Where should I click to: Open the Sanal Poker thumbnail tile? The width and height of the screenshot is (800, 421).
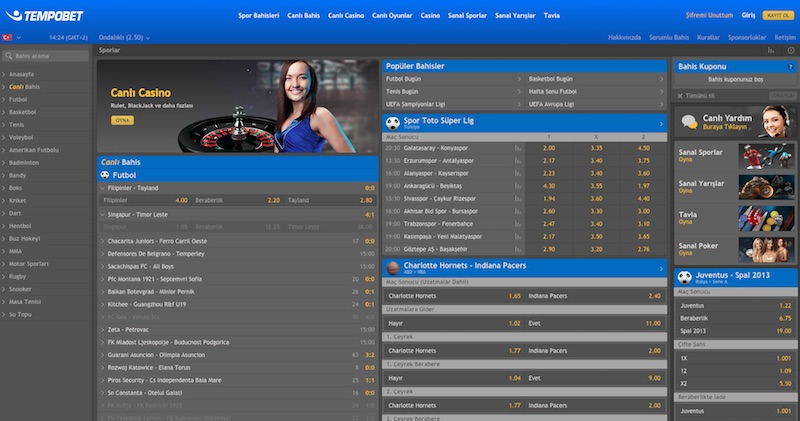[766, 250]
